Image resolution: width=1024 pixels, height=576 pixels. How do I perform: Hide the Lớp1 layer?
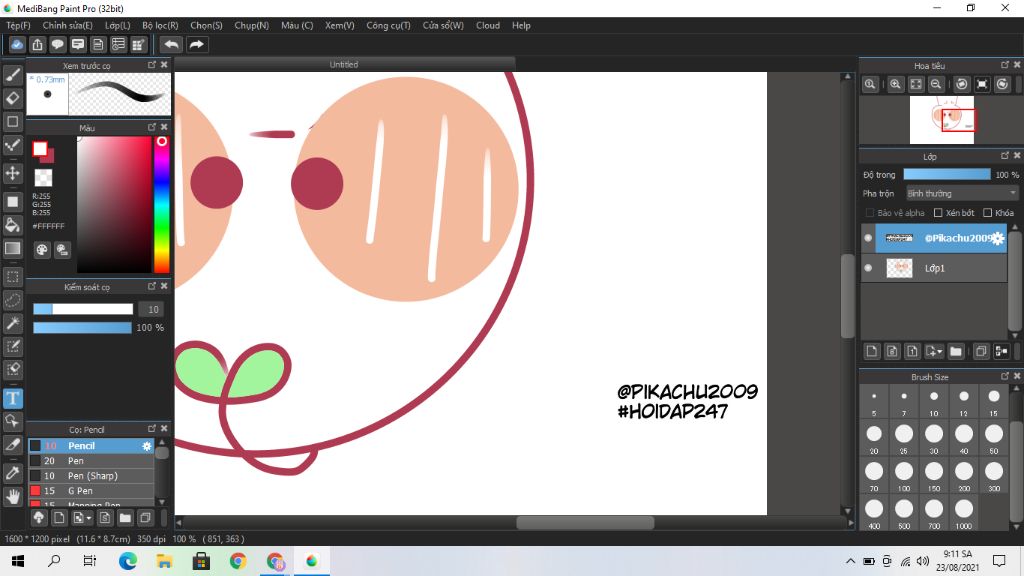pos(868,268)
